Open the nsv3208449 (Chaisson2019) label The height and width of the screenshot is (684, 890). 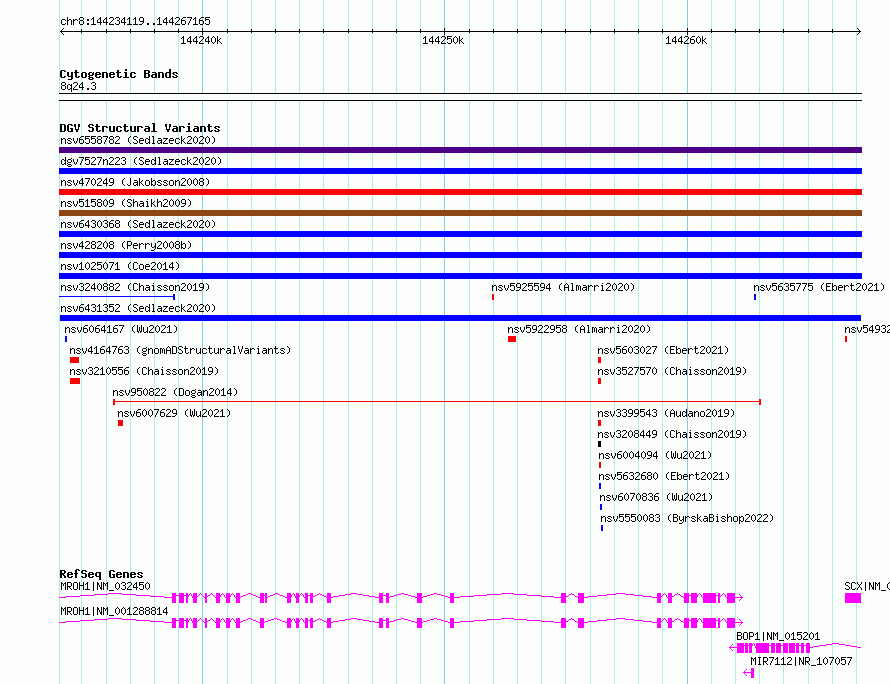click(x=672, y=434)
